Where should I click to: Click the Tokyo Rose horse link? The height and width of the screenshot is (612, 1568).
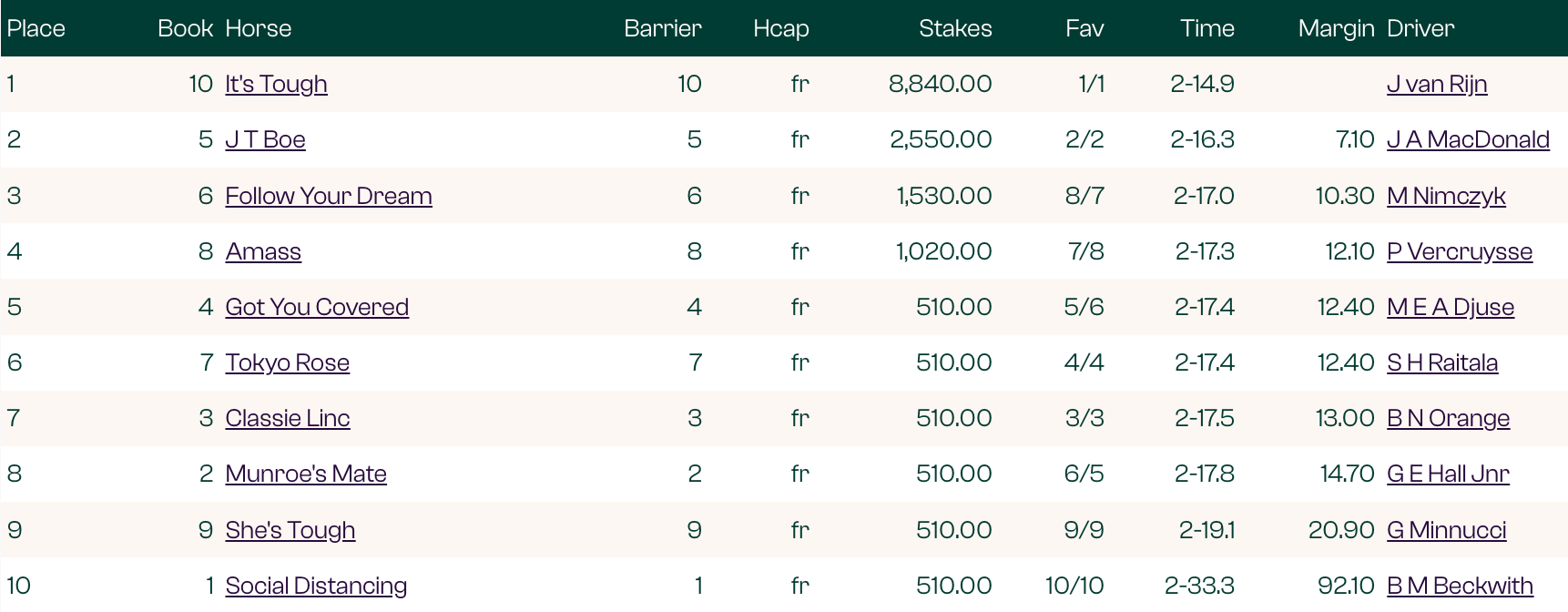tap(287, 362)
